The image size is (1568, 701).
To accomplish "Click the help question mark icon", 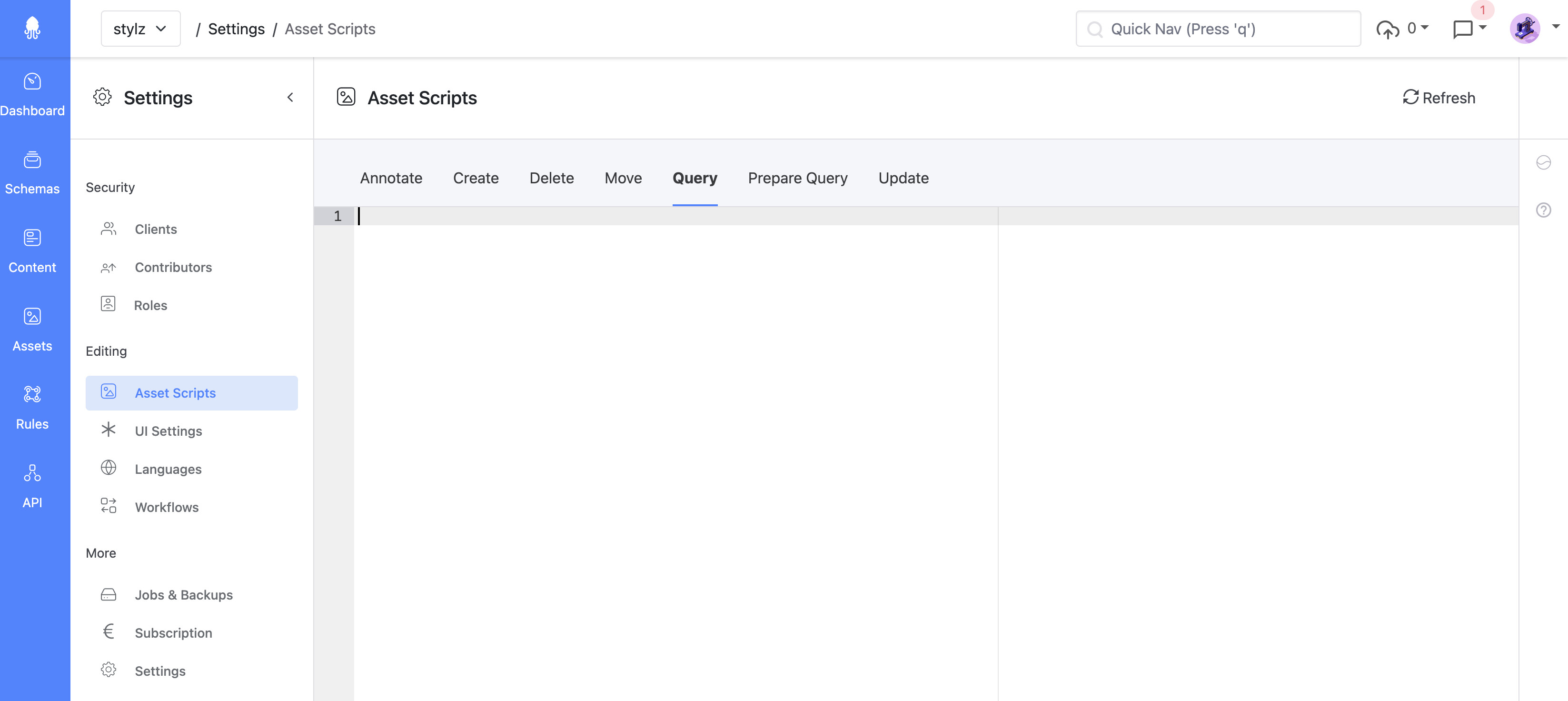I will (1543, 210).
